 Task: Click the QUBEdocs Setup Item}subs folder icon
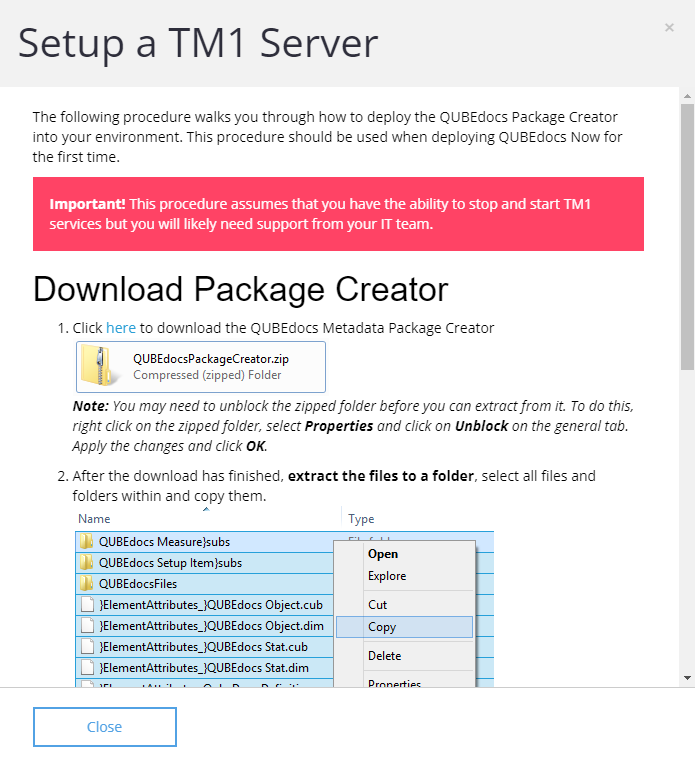point(87,563)
